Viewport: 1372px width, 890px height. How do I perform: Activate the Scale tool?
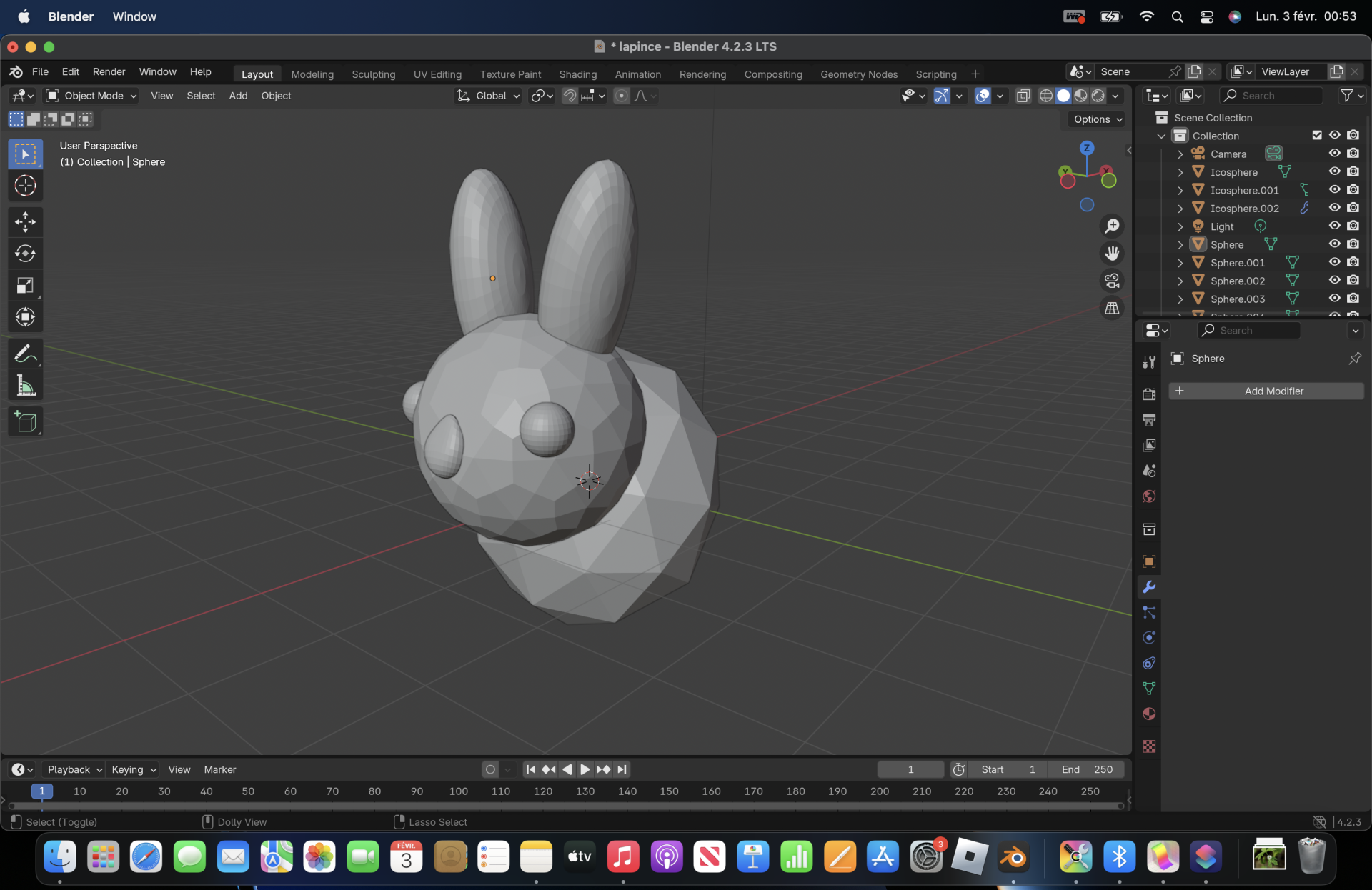25,286
